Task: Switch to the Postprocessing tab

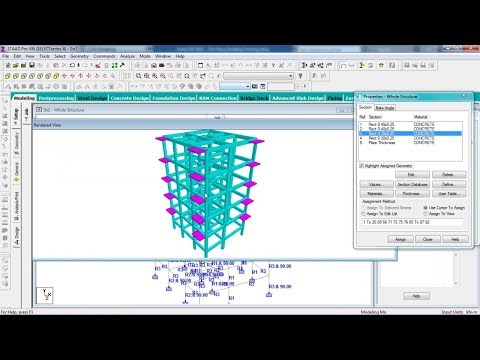Action: point(56,98)
